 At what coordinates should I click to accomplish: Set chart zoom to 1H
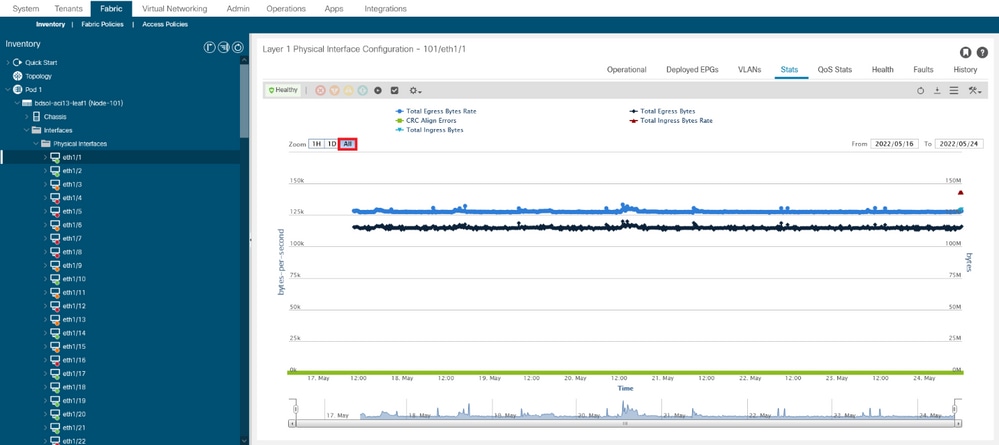315,144
